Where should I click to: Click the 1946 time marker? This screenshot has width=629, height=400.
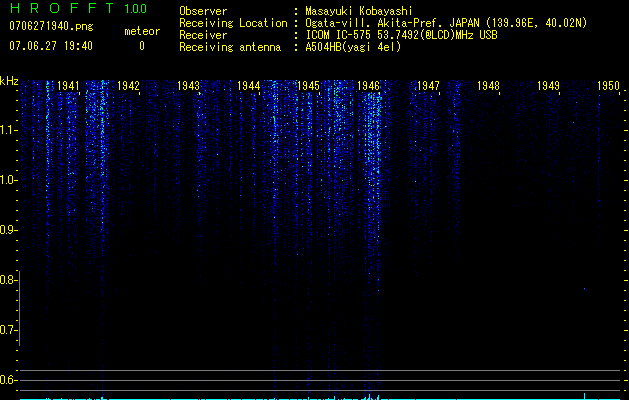368,86
